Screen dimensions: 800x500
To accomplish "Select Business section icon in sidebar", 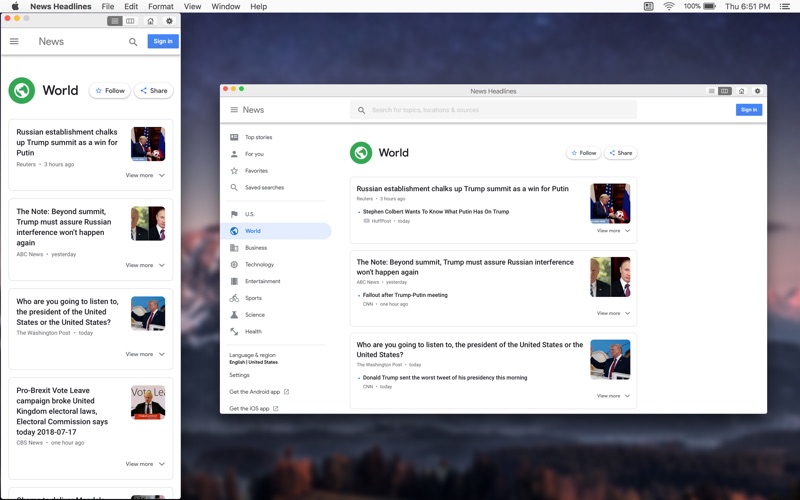I will click(x=234, y=247).
